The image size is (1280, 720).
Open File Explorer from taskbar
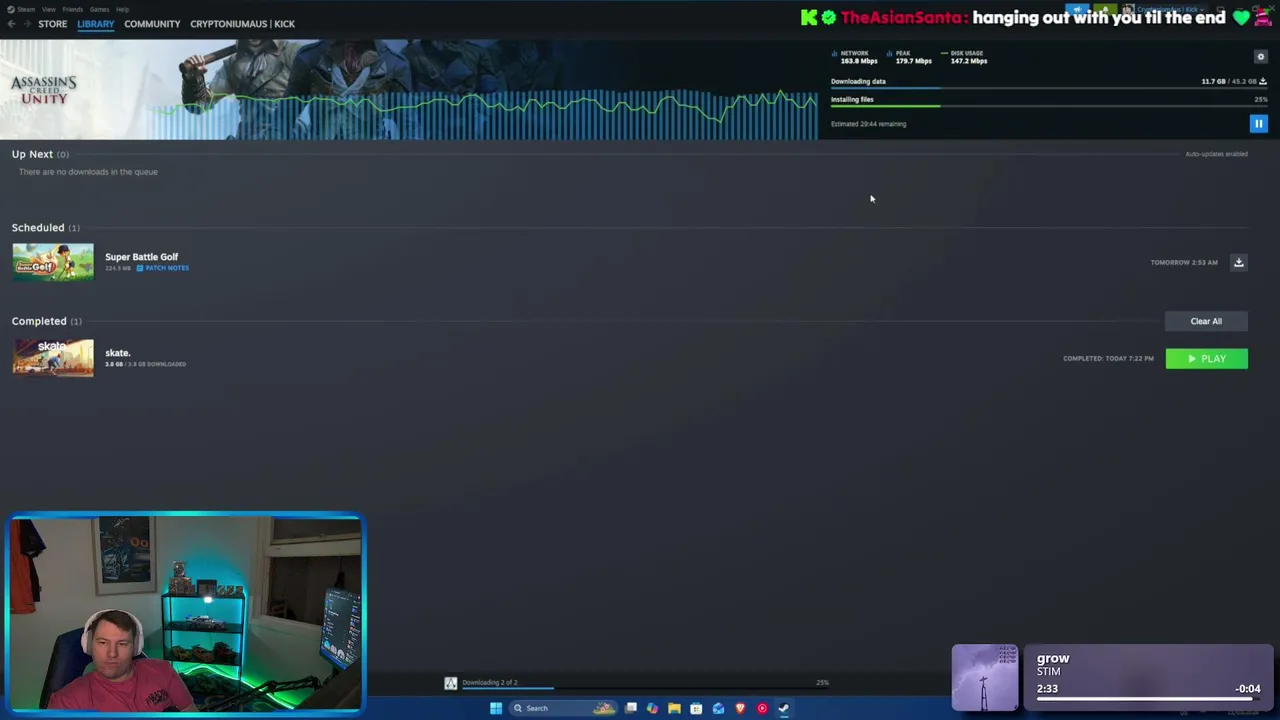(674, 708)
